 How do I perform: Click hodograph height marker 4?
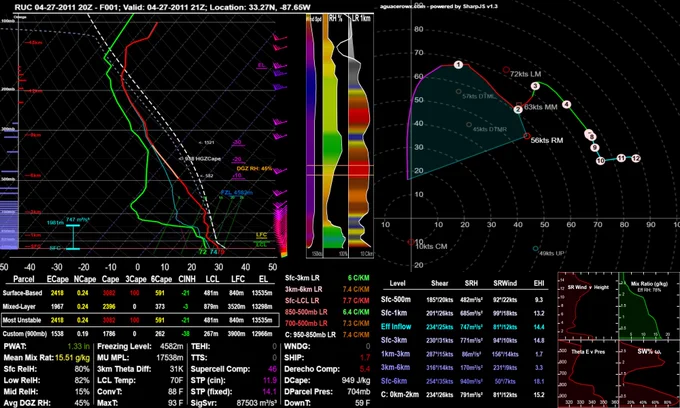click(x=566, y=104)
